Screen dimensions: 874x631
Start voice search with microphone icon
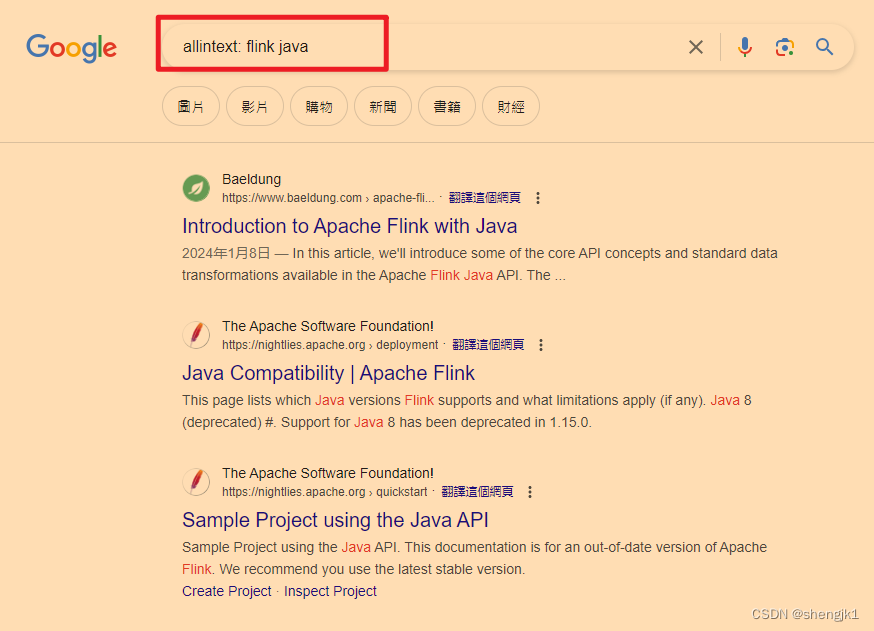coord(745,47)
